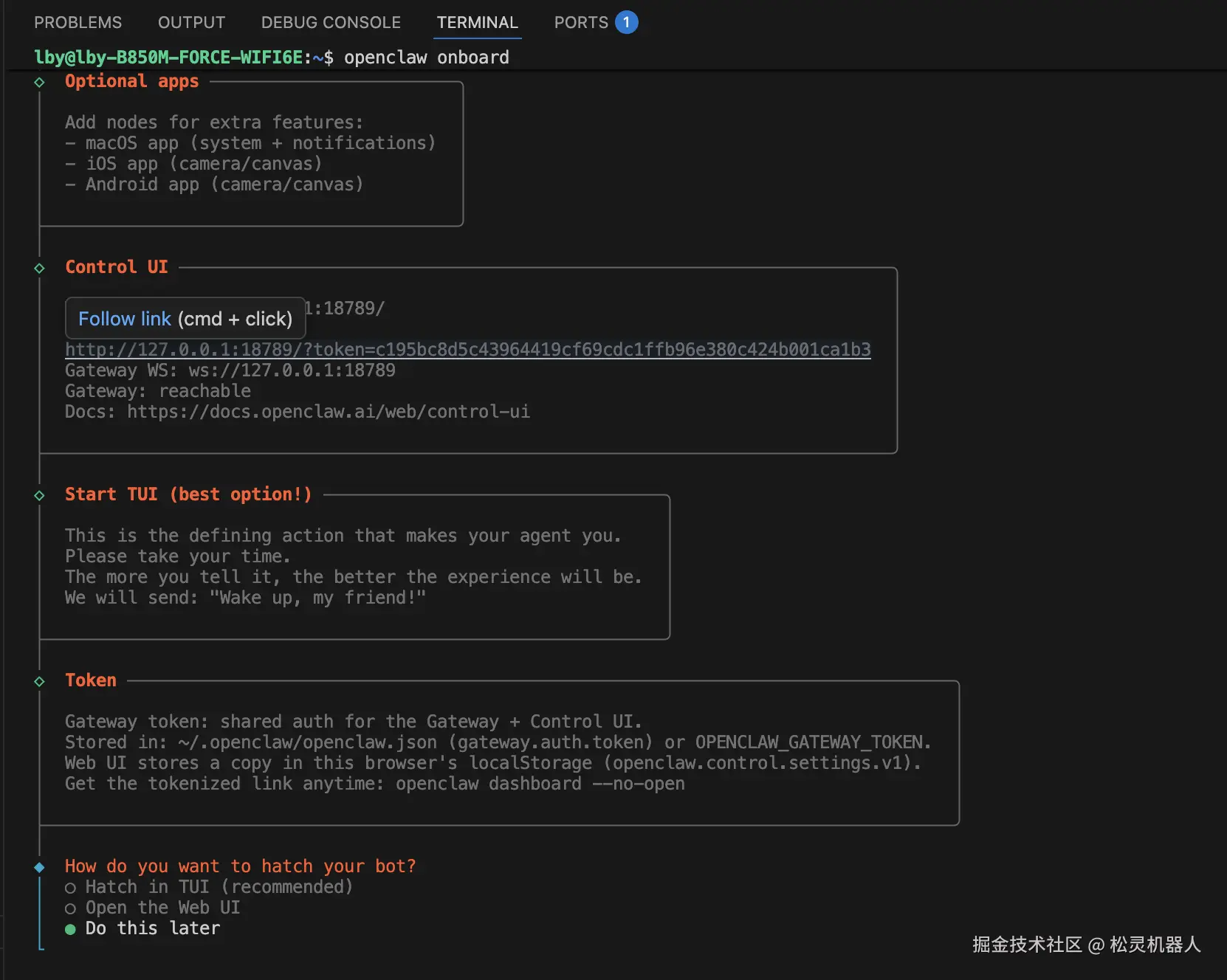
Task: Choose the Open the Web UI option
Action: (152, 908)
